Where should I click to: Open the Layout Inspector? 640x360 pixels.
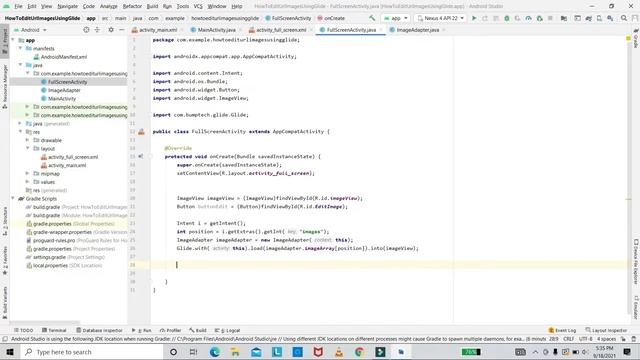tap(606, 330)
